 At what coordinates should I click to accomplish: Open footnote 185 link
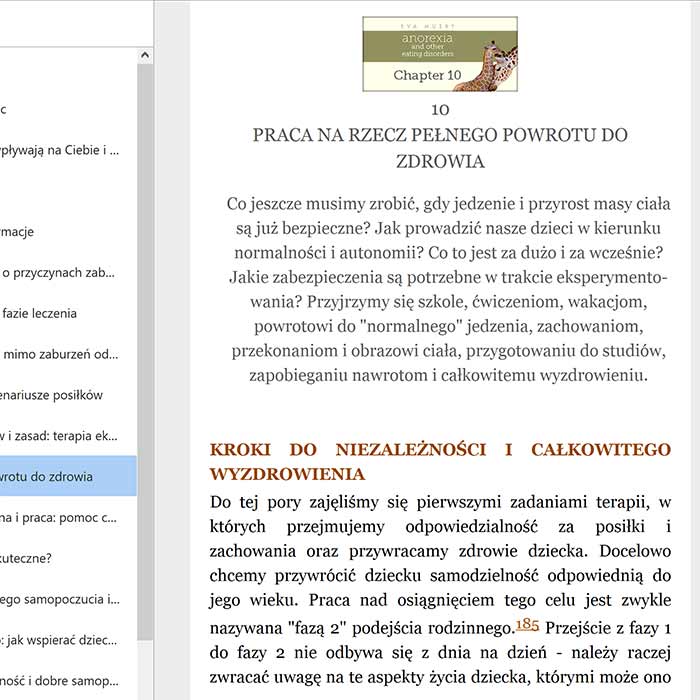coord(527,625)
